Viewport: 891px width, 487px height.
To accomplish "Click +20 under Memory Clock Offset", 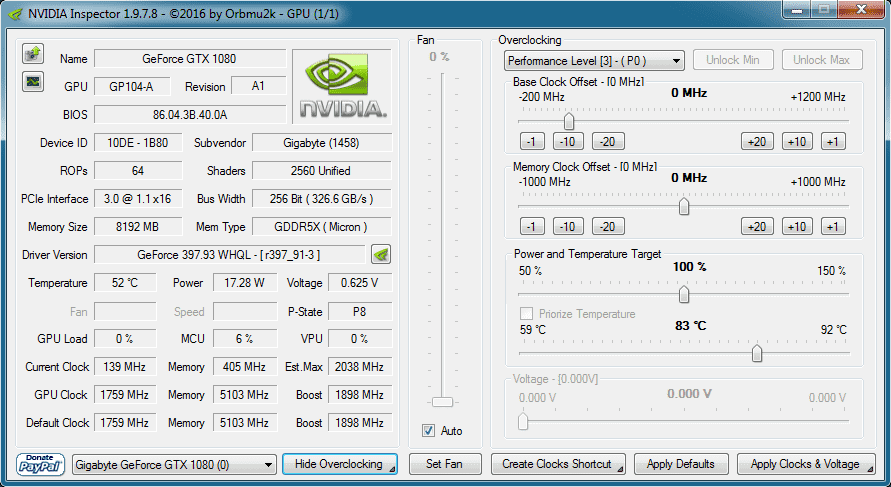I will click(757, 227).
